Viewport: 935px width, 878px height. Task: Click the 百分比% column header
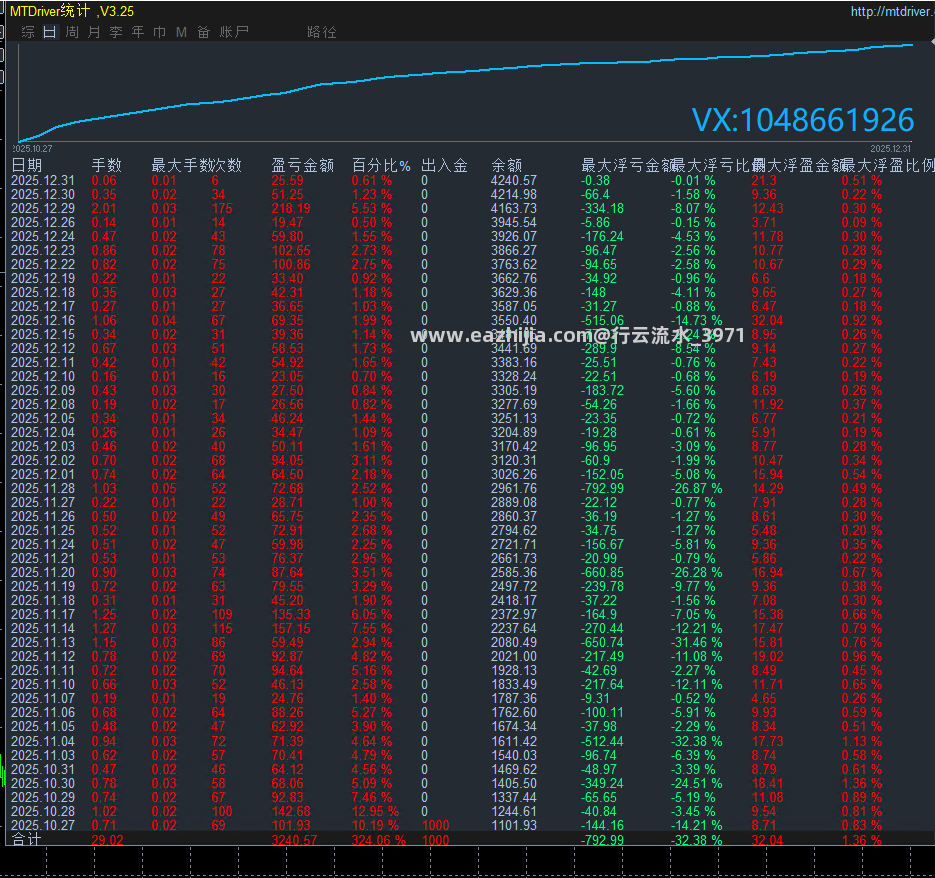pyautogui.click(x=381, y=165)
